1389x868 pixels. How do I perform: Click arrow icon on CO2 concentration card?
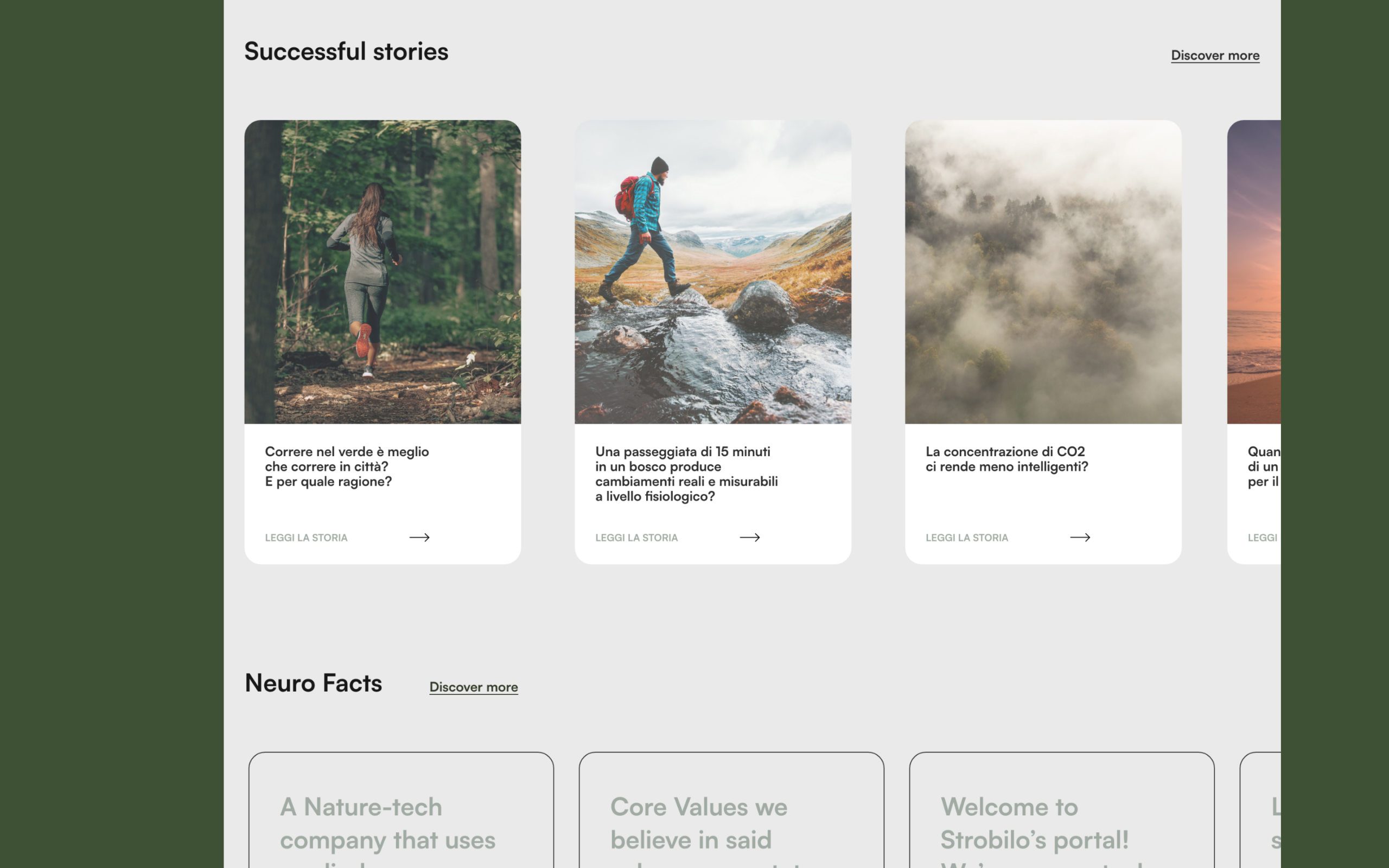[1080, 537]
